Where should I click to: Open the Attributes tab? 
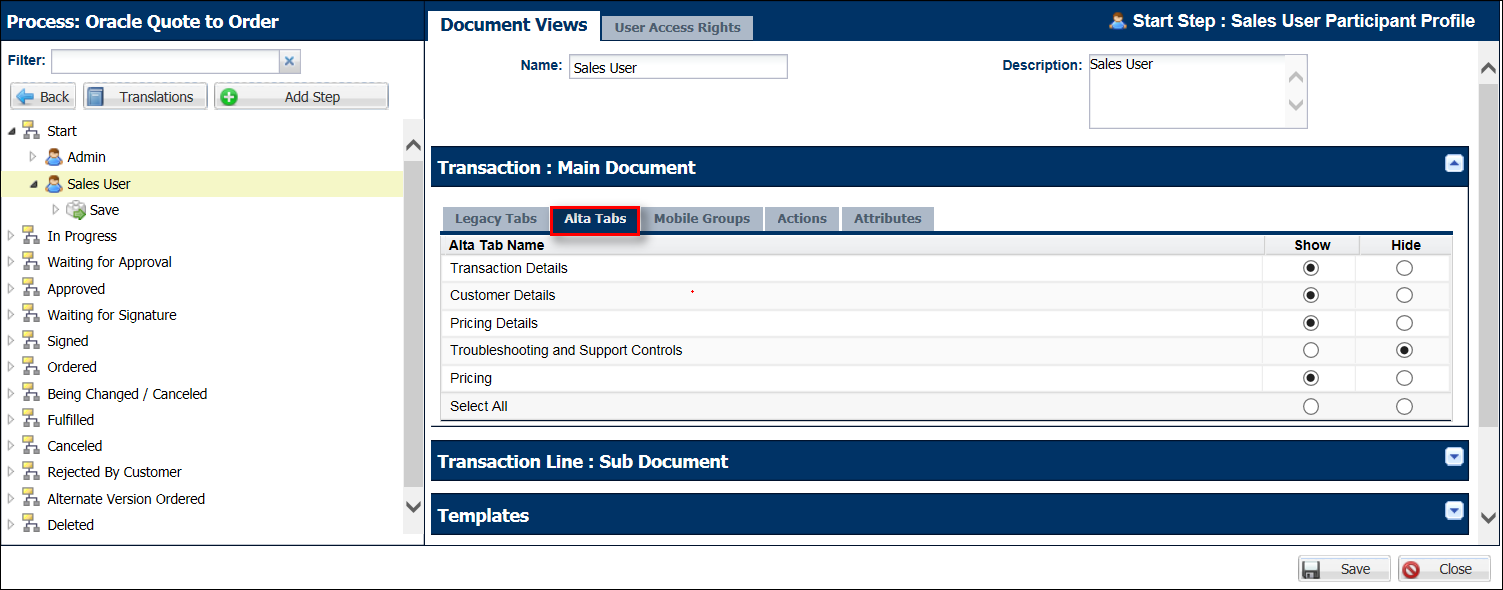click(x=888, y=219)
